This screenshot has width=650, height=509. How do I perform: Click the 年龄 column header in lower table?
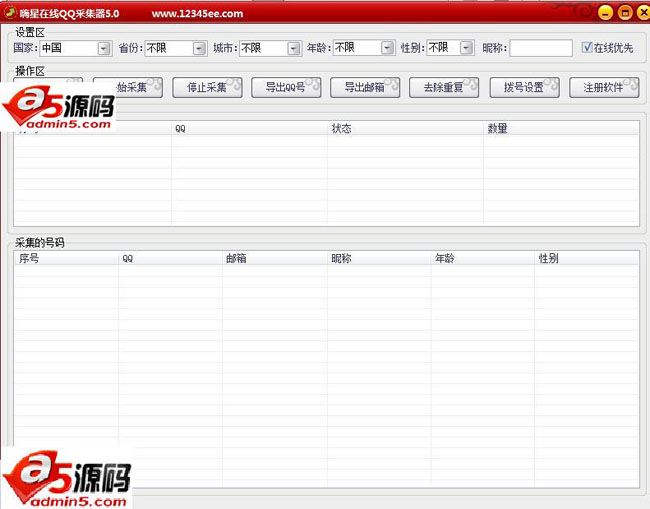[x=483, y=258]
